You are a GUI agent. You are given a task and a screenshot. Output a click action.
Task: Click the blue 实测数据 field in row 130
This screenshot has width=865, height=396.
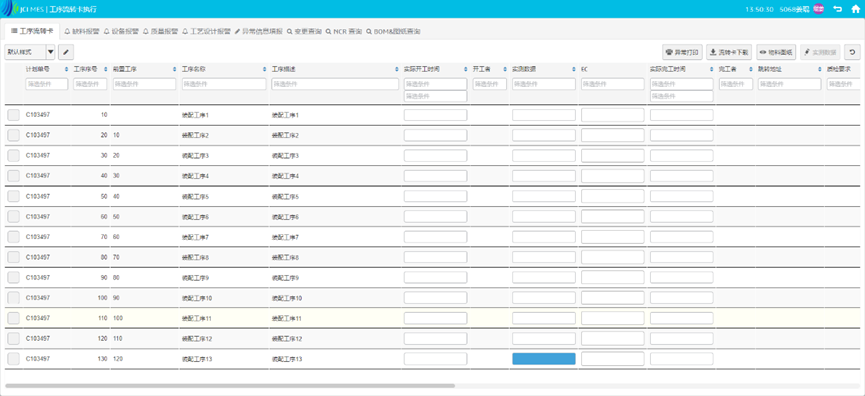click(543, 358)
